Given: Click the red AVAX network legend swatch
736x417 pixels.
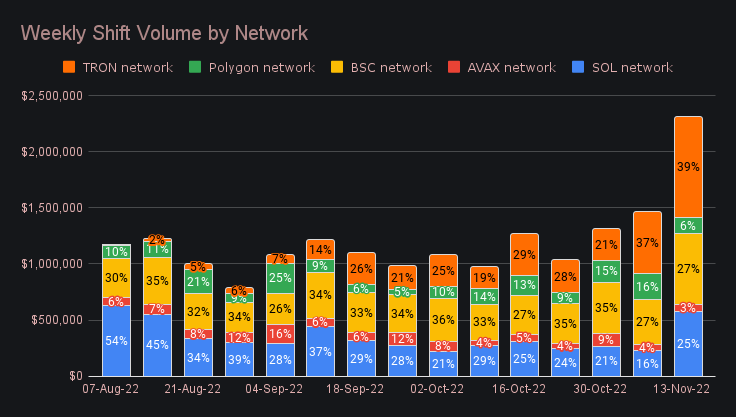Looking at the screenshot, I should 453,67.
